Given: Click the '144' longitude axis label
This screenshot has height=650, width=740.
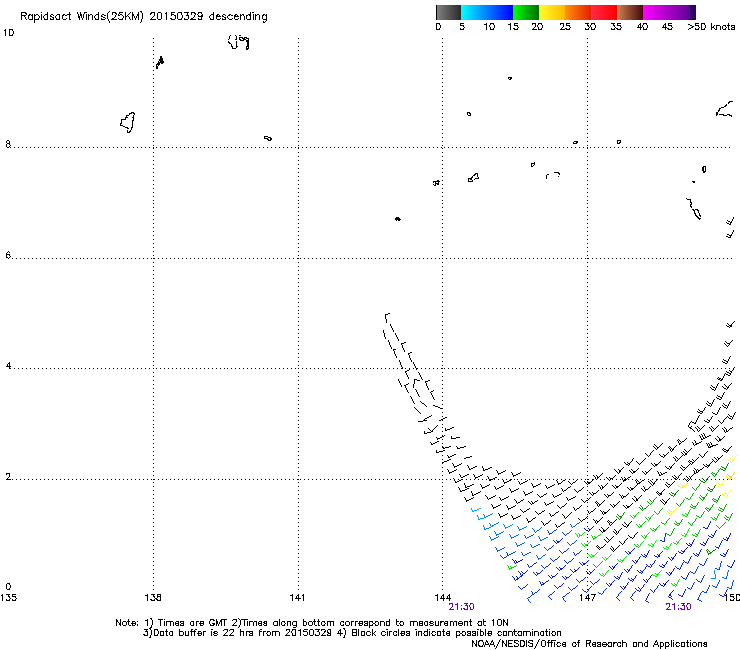Looking at the screenshot, I should 443,598.
